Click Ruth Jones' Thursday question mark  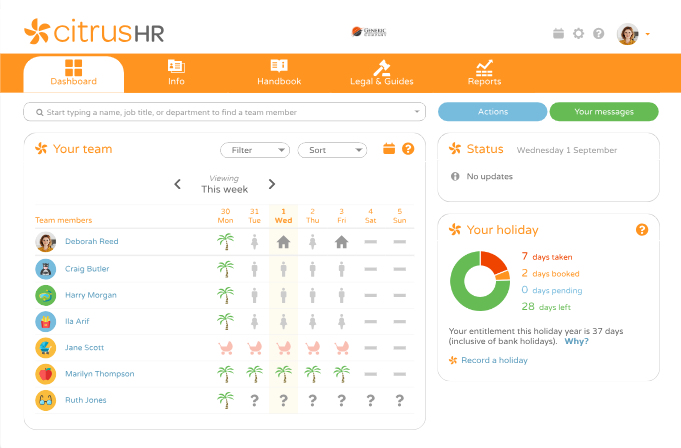[312, 400]
